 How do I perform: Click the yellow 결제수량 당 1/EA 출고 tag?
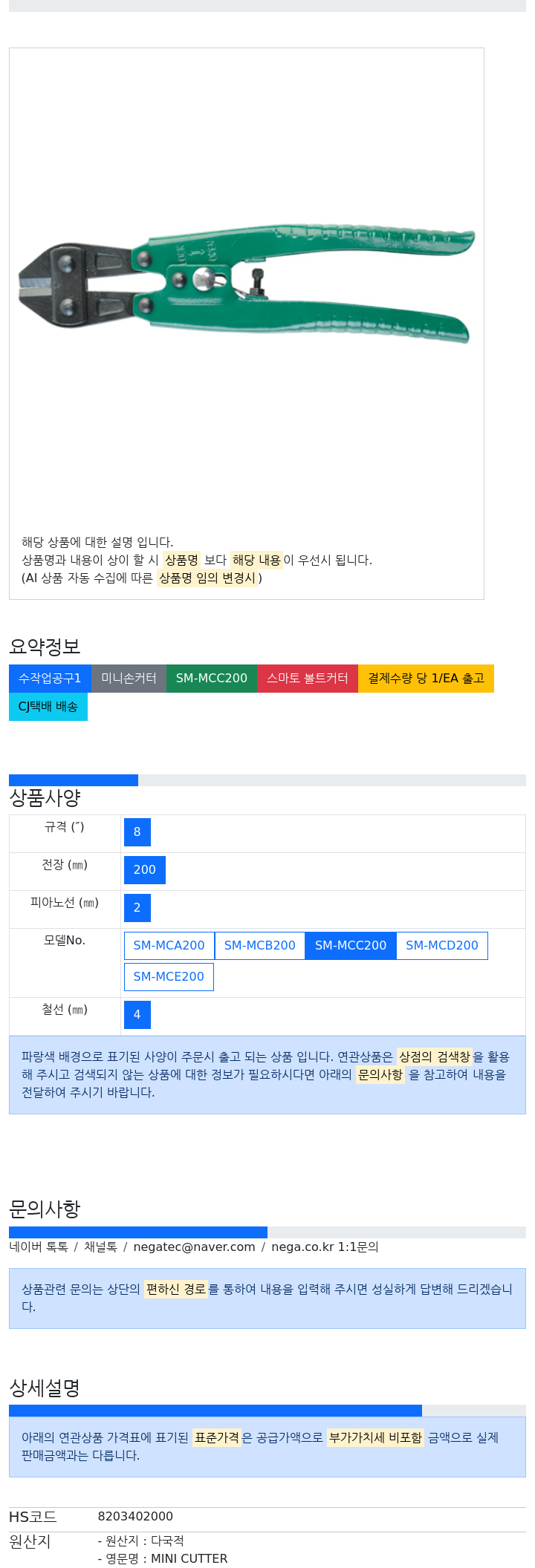(x=426, y=679)
